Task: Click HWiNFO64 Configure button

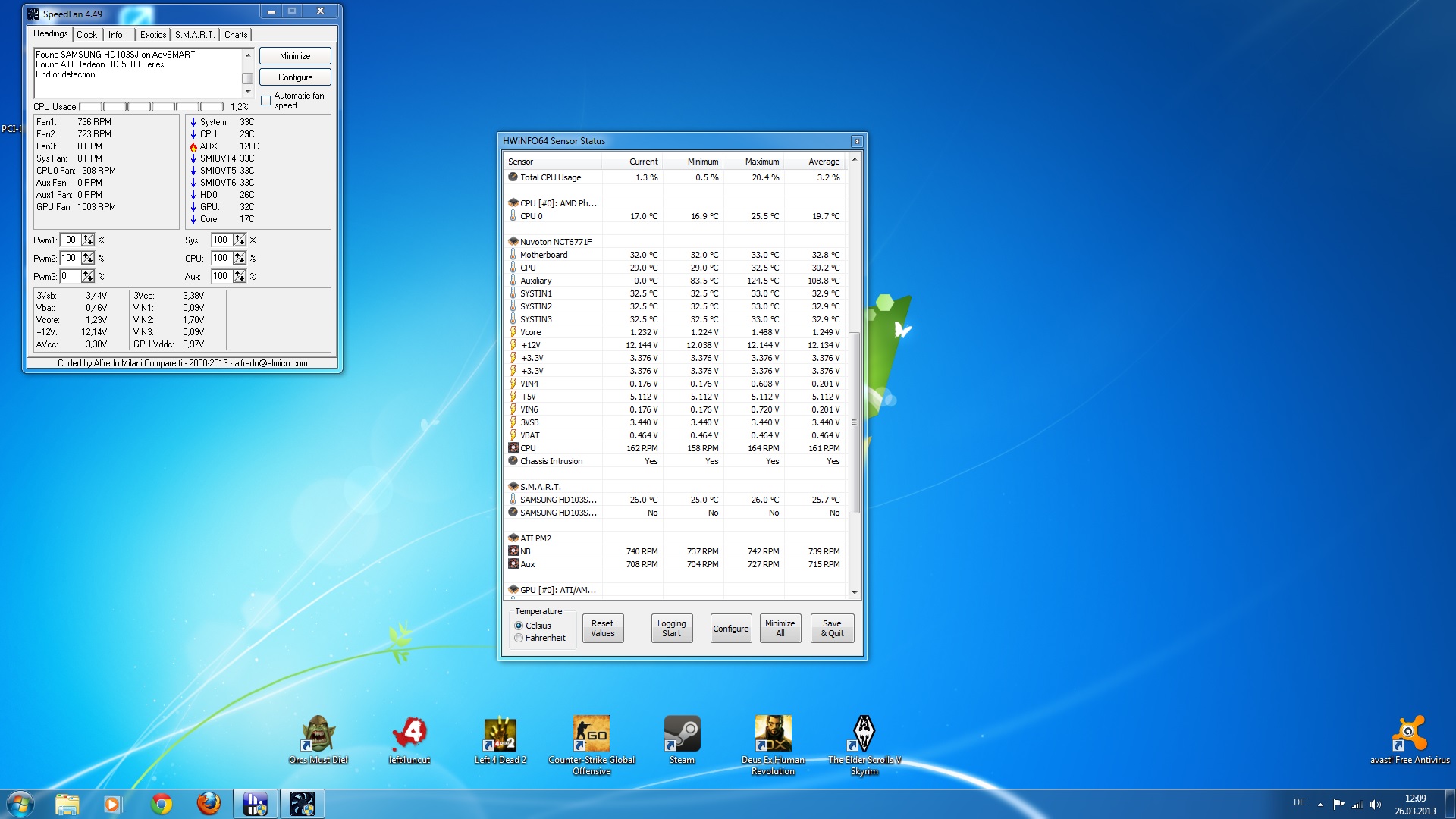Action: (731, 629)
